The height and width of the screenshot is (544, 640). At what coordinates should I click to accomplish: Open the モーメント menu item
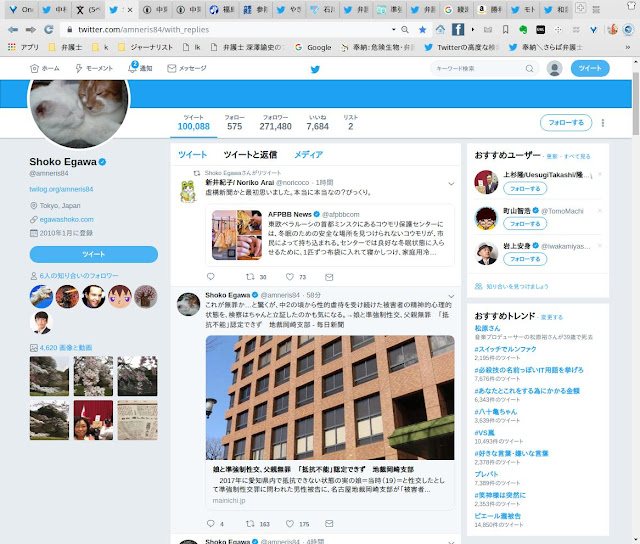[94, 68]
